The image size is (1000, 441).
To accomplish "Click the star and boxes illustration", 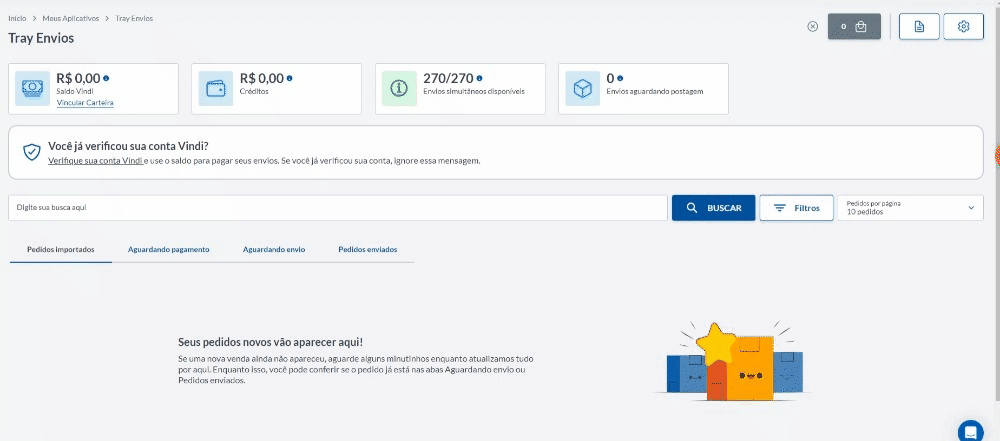I will (734, 361).
